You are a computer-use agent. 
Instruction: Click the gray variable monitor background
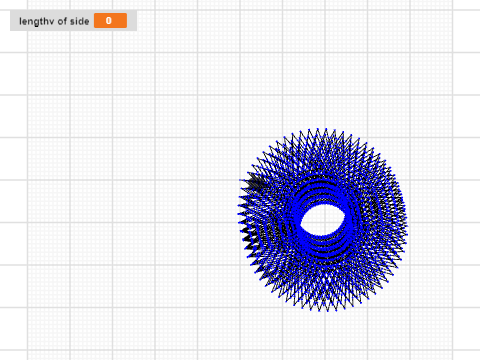73,21
